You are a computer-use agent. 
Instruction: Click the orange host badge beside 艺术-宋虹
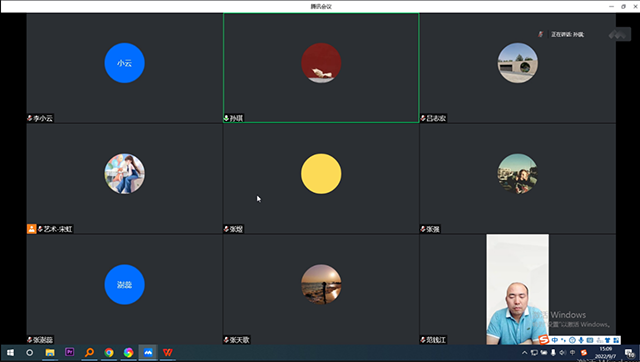click(31, 229)
